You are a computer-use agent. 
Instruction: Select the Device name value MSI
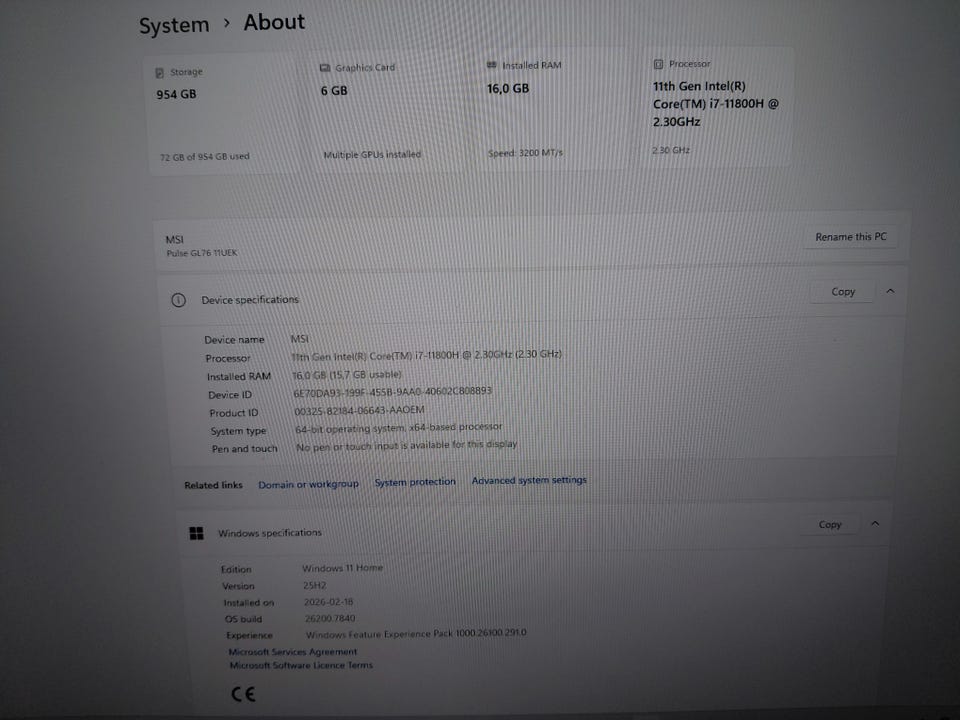[300, 339]
